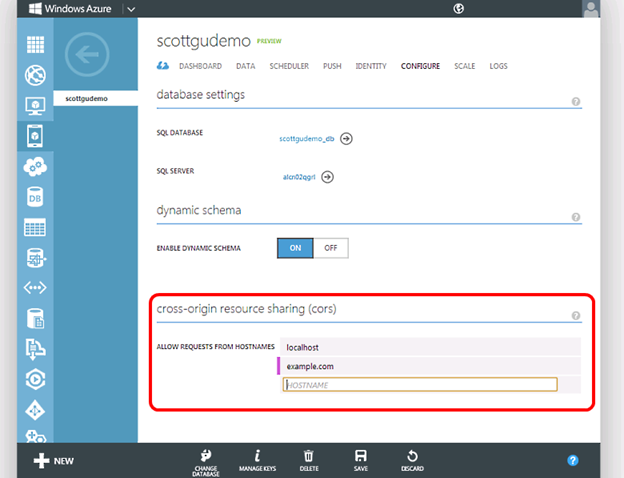
Task: Open the Virtual Machines monitor icon in sidebar
Action: (35, 106)
